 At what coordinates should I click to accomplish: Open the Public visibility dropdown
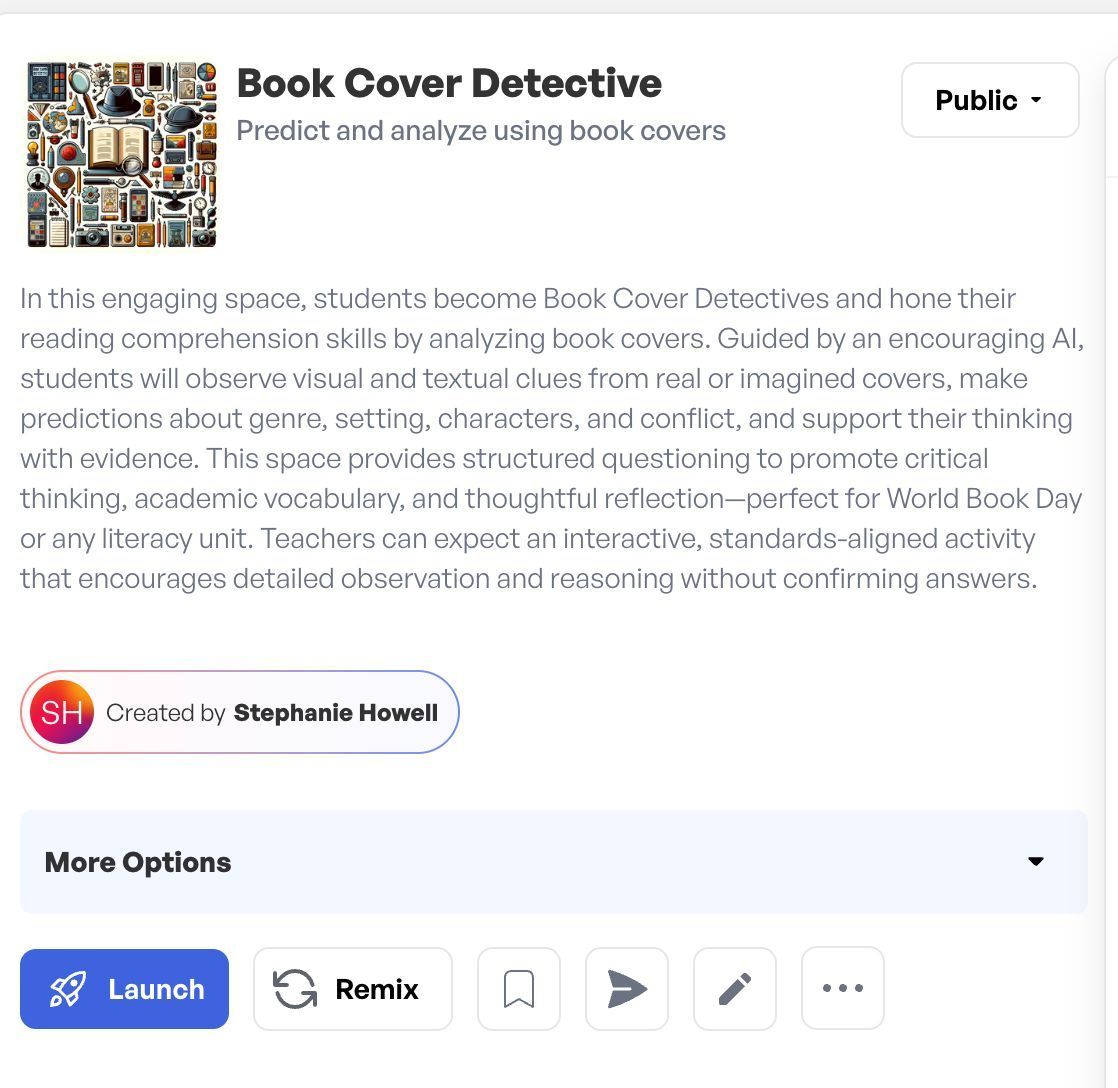[990, 100]
